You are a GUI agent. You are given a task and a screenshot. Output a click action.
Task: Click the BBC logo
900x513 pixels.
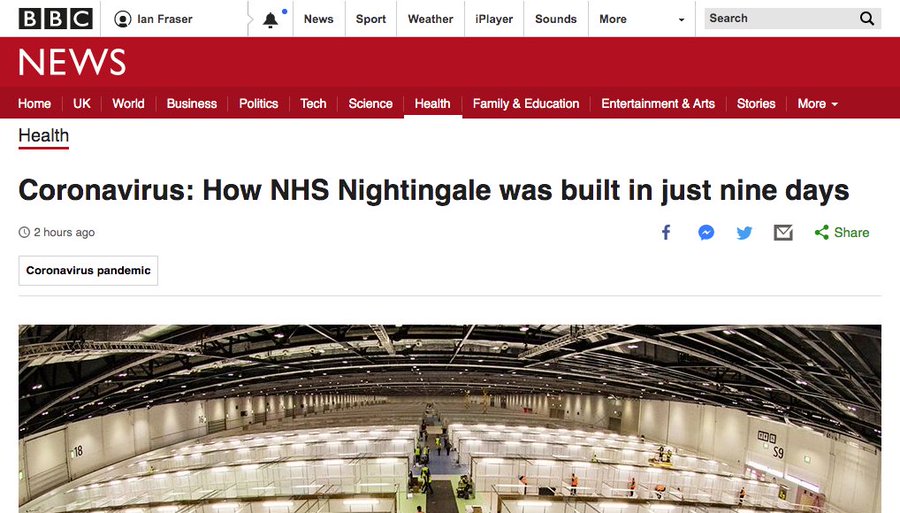tap(56, 18)
